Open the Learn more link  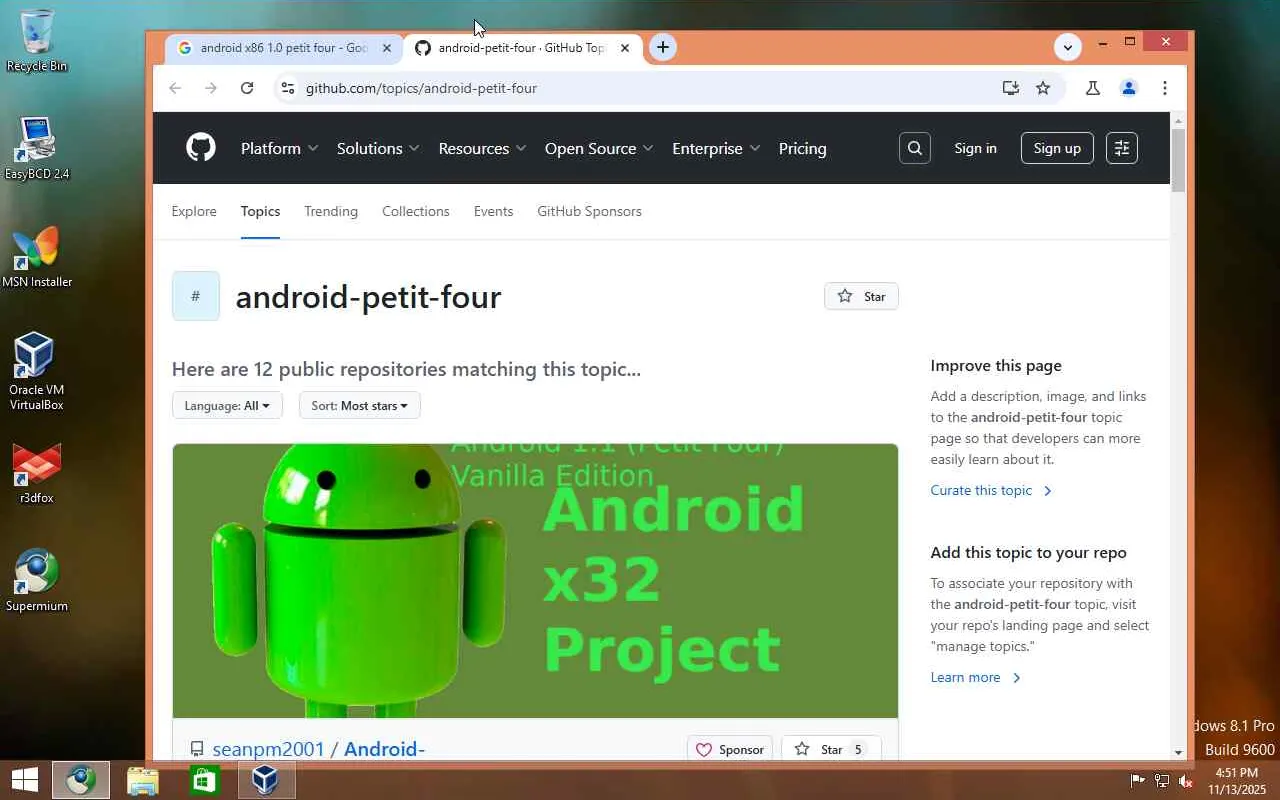pyautogui.click(x=975, y=677)
